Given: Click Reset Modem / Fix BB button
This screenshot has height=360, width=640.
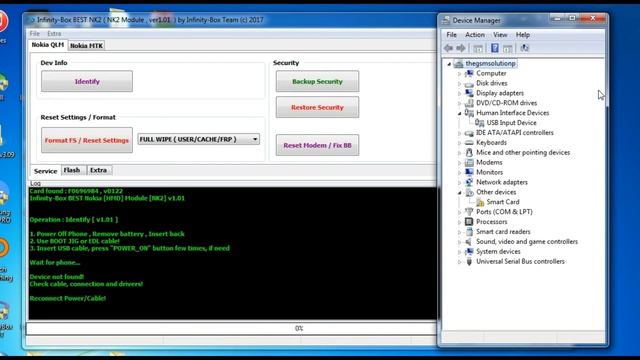Looking at the screenshot, I should tap(317, 145).
